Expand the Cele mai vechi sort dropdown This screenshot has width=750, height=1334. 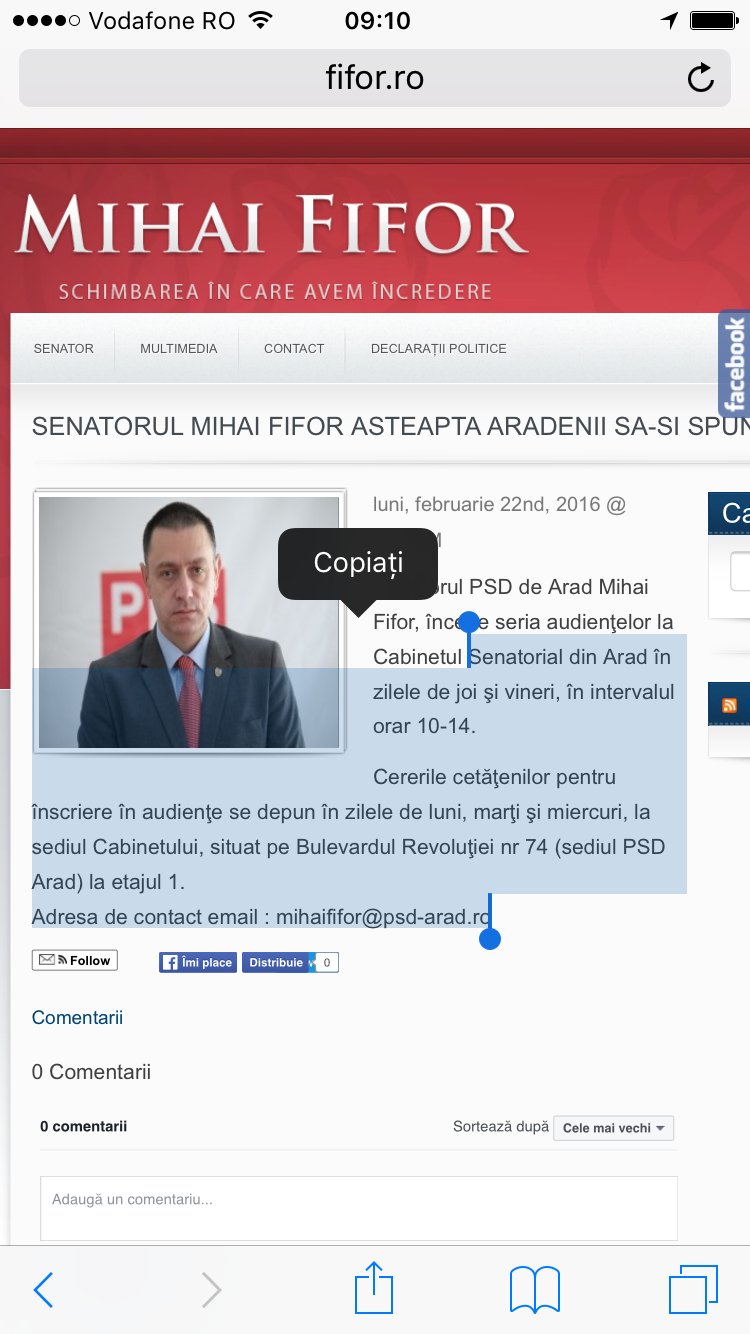[613, 1128]
